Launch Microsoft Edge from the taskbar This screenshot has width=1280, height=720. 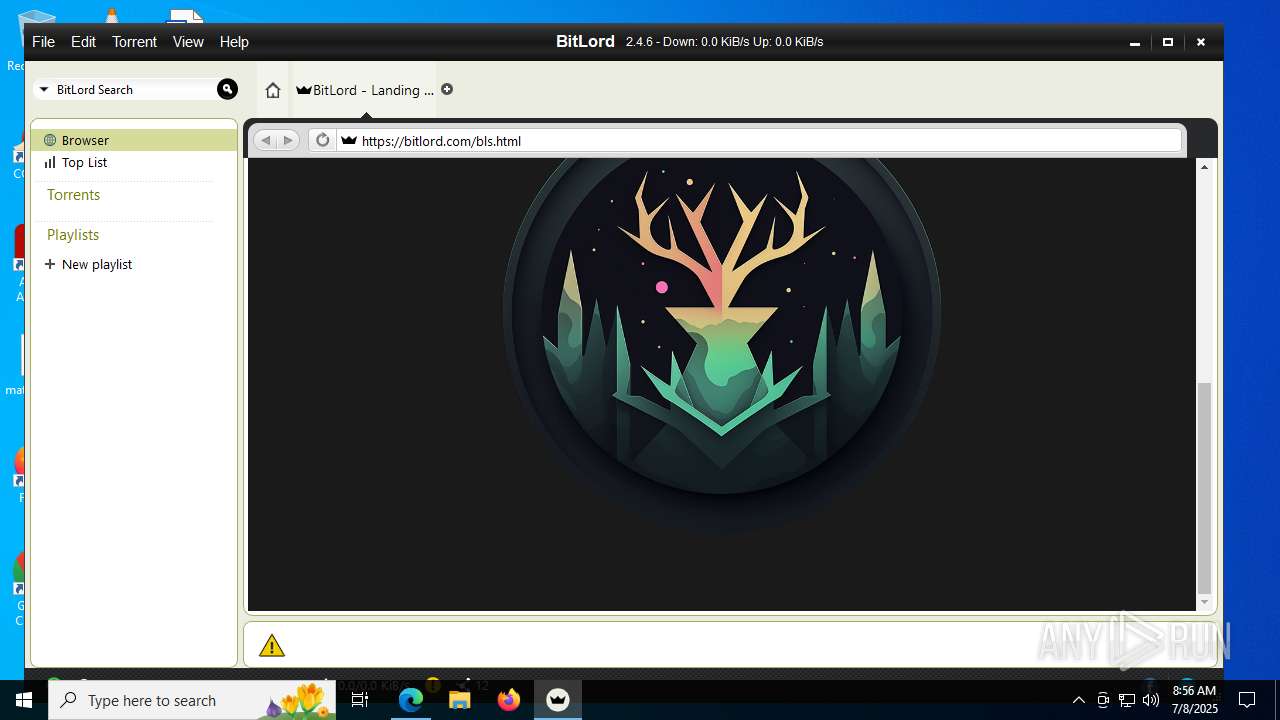(x=411, y=700)
